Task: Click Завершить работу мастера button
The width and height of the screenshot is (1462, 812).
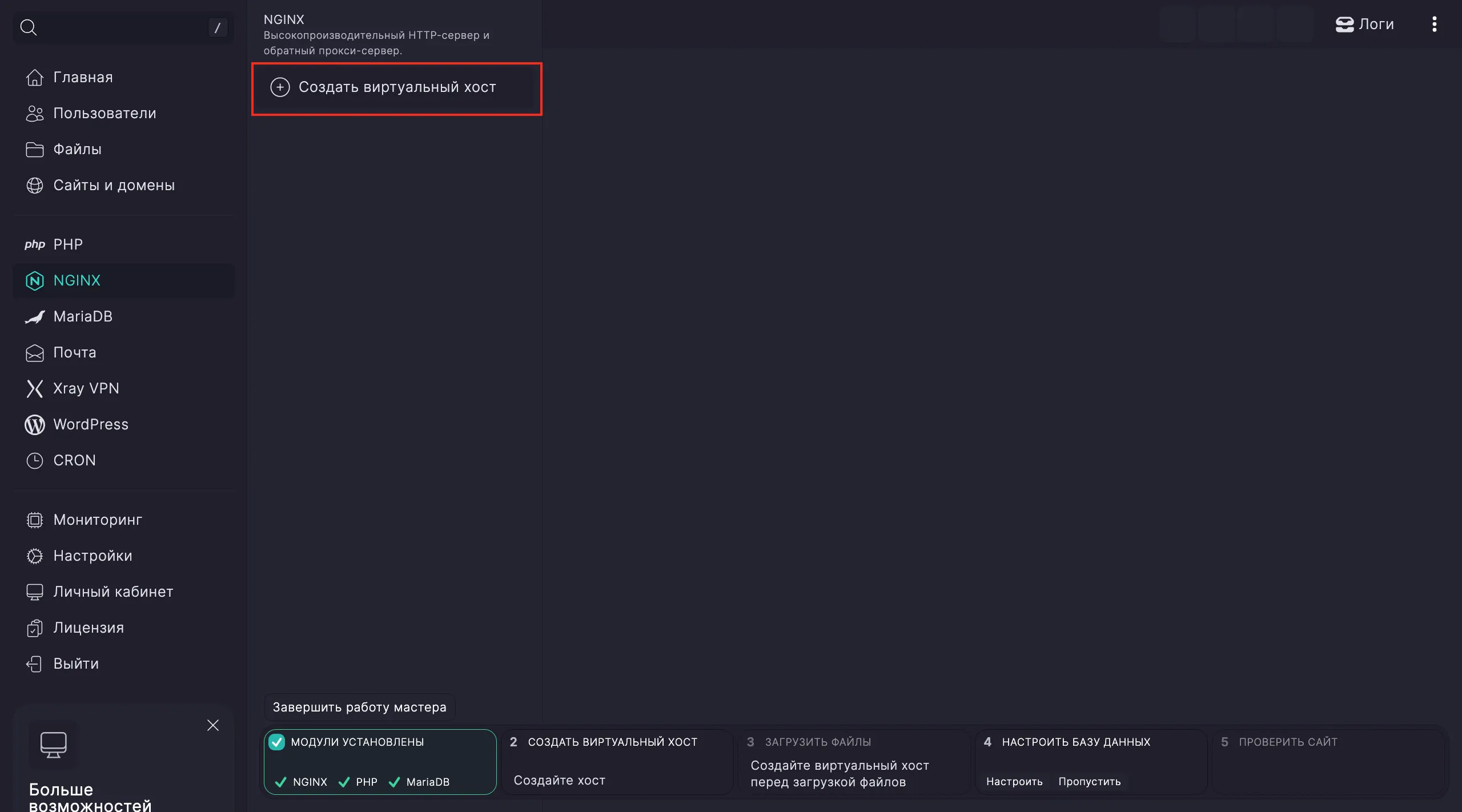Action: click(359, 707)
